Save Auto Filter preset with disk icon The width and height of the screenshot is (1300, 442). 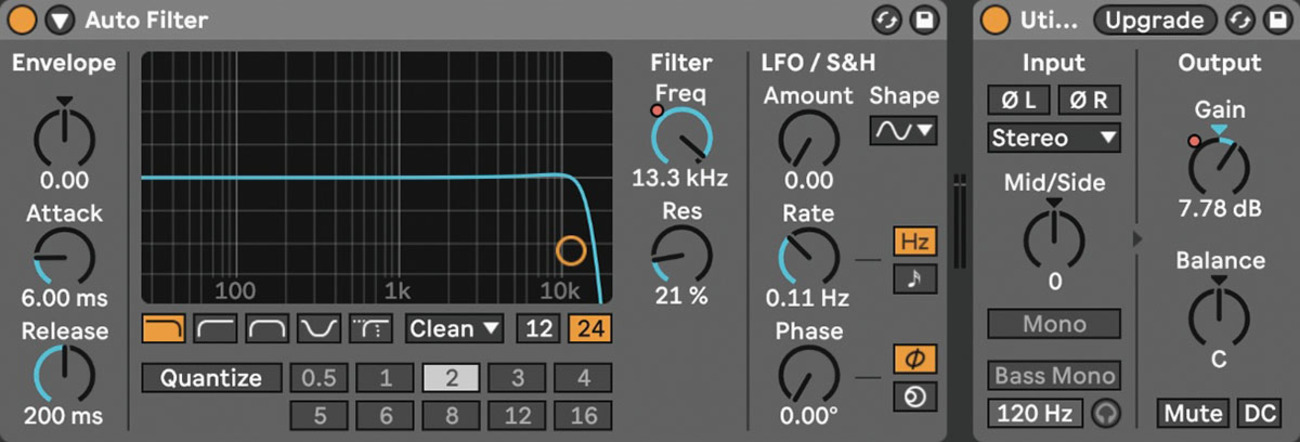click(x=925, y=20)
